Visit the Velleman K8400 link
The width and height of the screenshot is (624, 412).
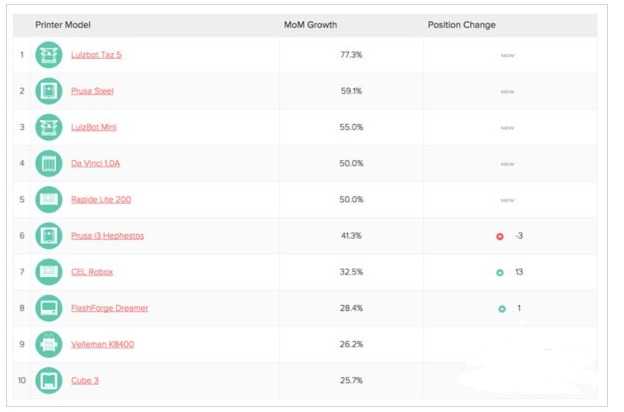pyautogui.click(x=101, y=344)
